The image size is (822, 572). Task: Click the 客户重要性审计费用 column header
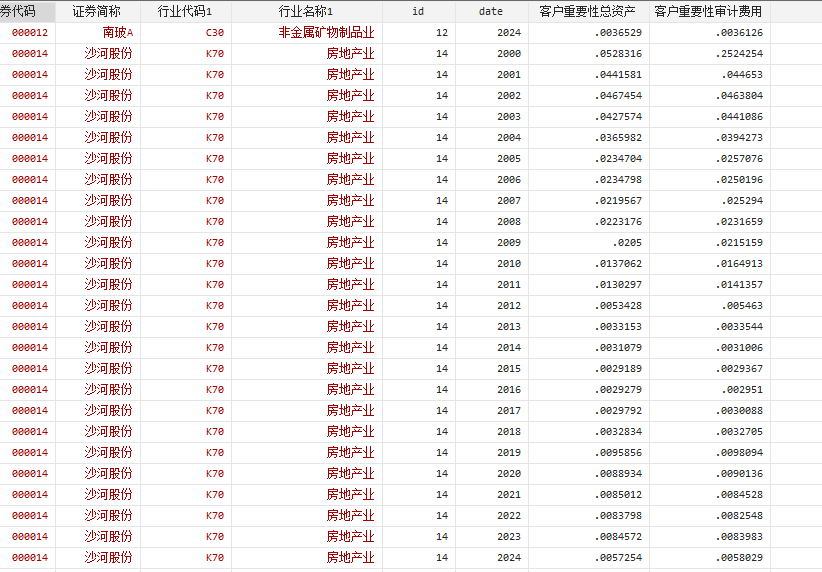[x=708, y=11]
